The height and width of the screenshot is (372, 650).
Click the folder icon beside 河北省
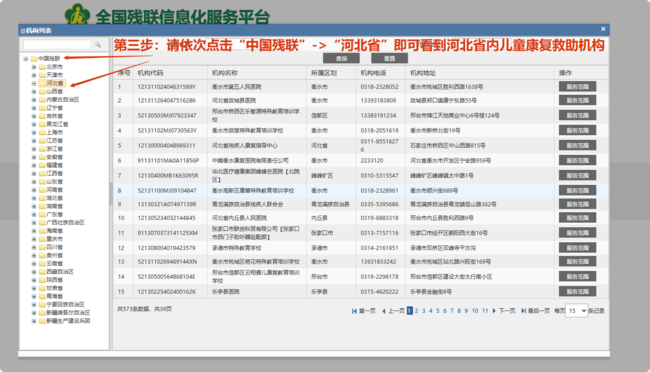tap(42, 83)
